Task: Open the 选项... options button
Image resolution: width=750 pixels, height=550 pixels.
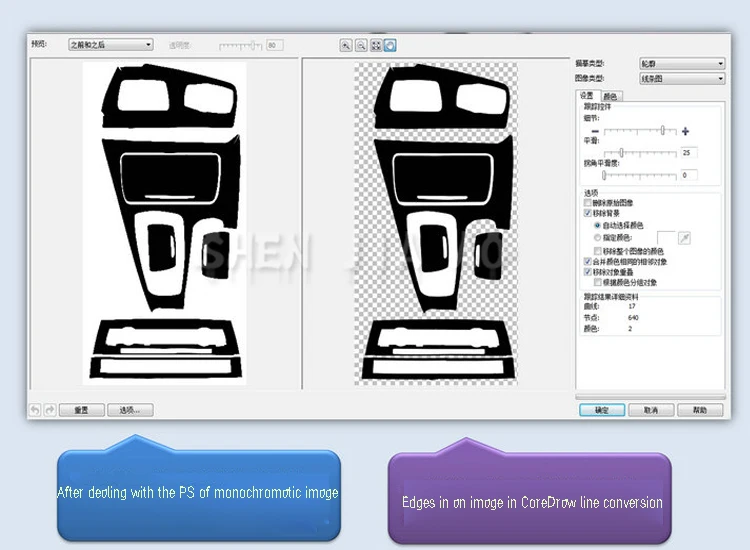Action: coord(130,410)
